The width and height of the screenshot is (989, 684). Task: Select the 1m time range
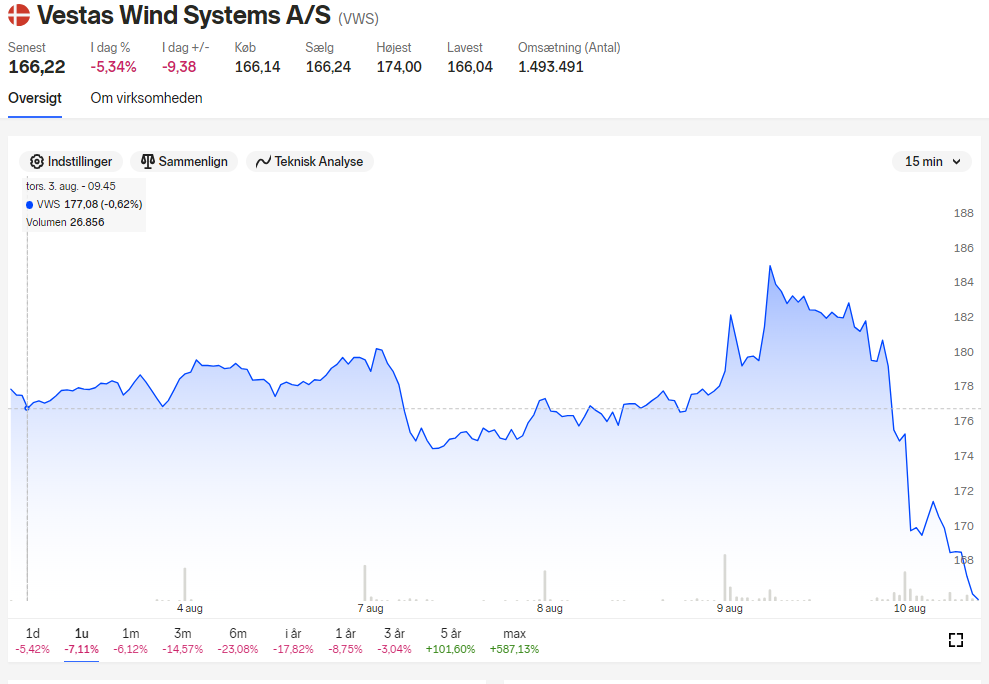[x=131, y=640]
